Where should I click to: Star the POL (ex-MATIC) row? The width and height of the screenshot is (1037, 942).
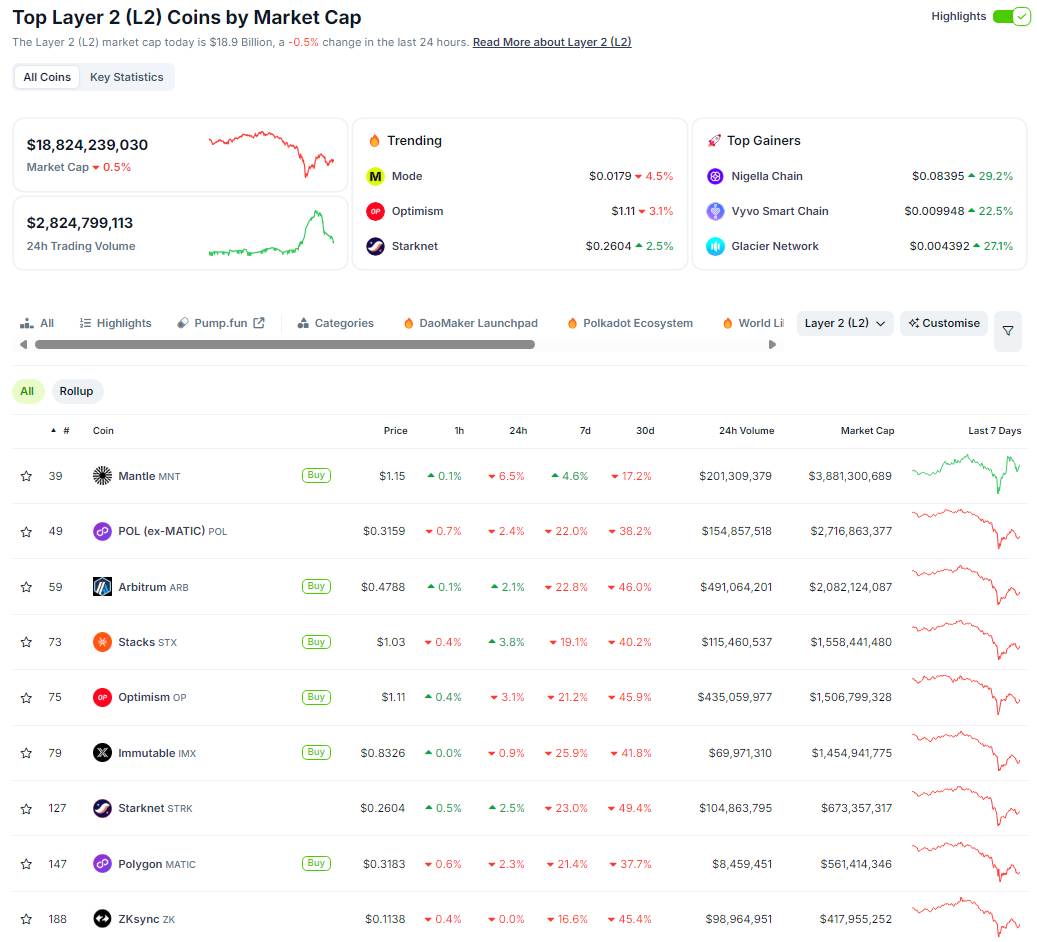click(x=26, y=531)
